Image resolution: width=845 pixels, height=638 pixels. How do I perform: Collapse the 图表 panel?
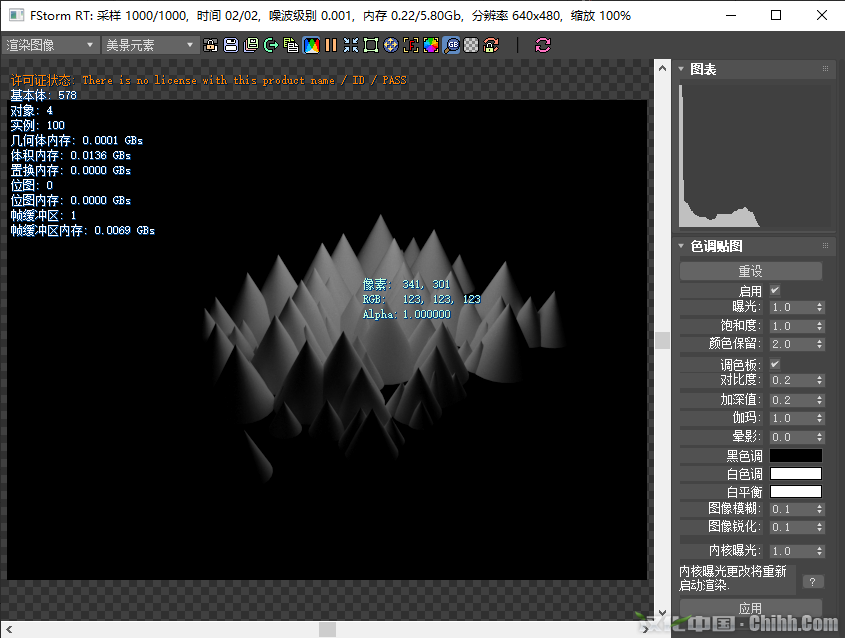coord(682,70)
